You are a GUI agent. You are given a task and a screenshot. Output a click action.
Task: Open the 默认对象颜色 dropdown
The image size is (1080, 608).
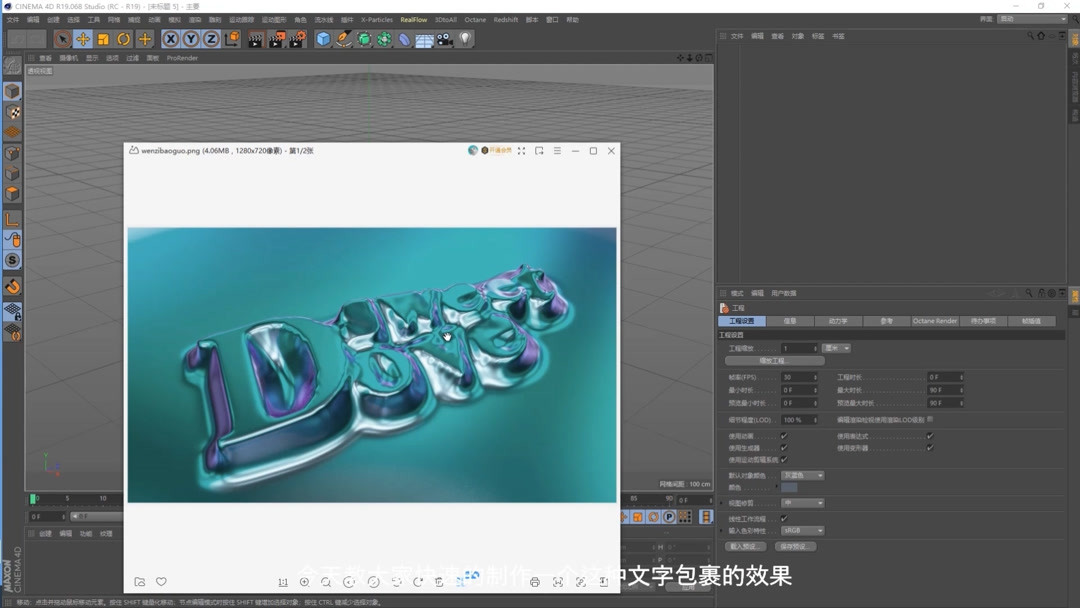(x=802, y=476)
